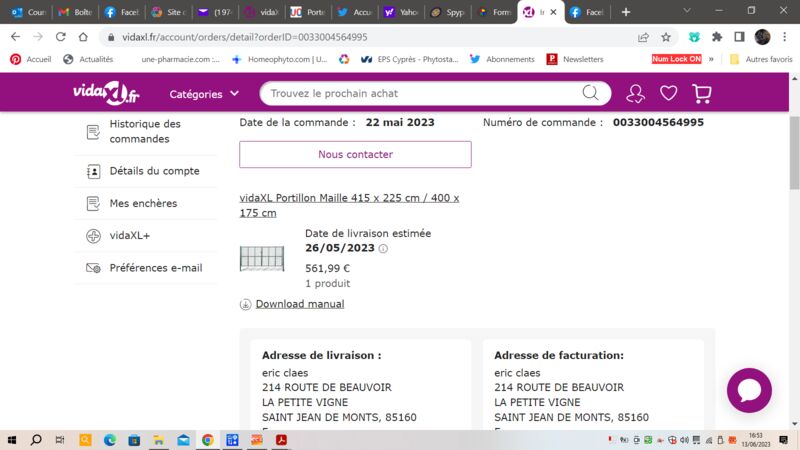The image size is (800, 450).
Task: Open the user account icon in header
Action: click(635, 94)
